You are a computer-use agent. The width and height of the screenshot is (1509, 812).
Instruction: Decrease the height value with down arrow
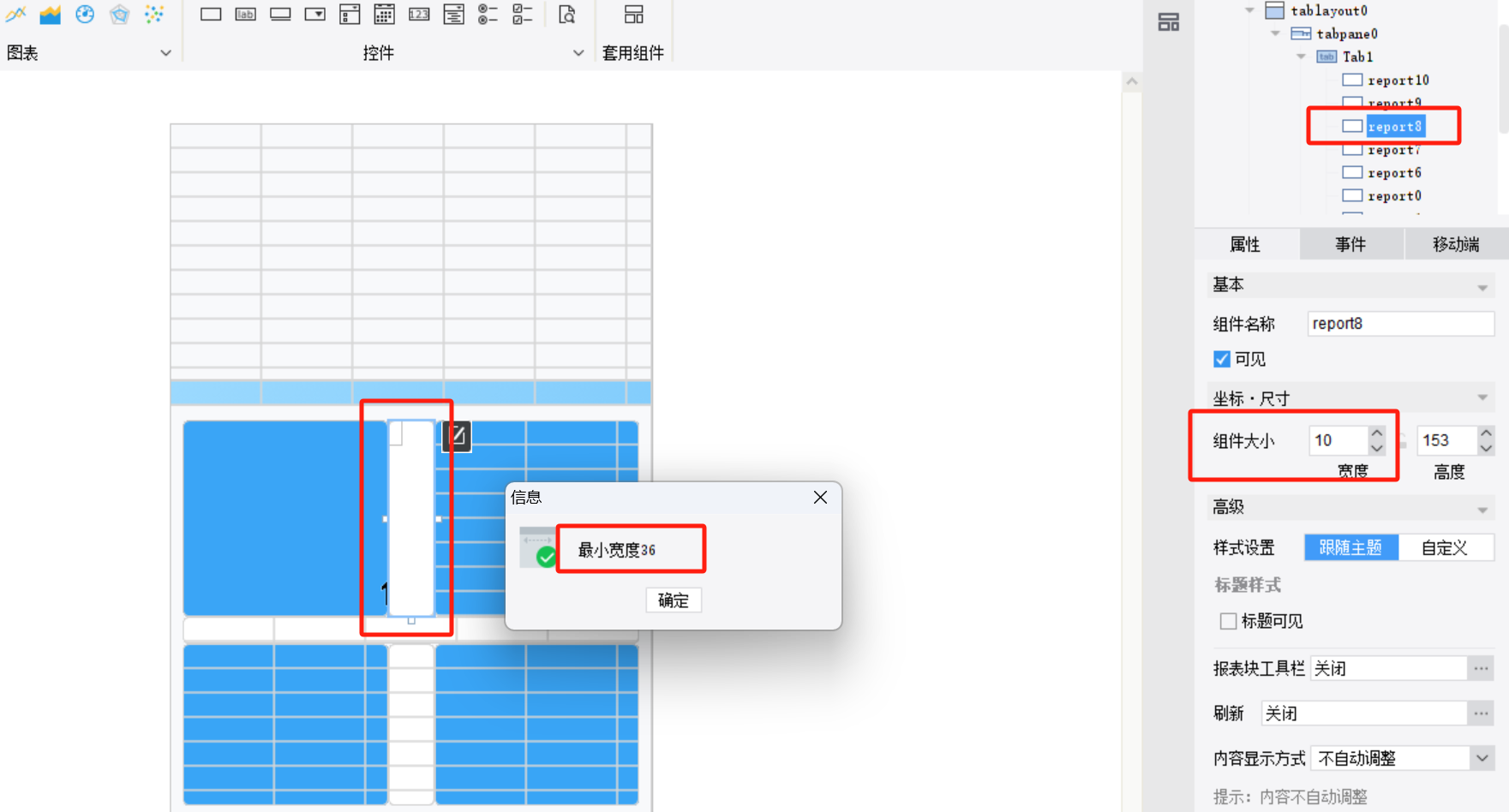1487,448
